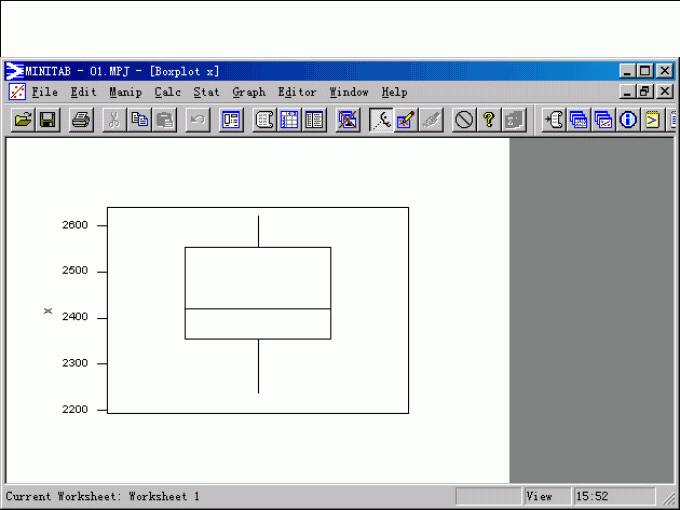Click the Open Project folder icon
This screenshot has width=680, height=510.
pos(22,120)
